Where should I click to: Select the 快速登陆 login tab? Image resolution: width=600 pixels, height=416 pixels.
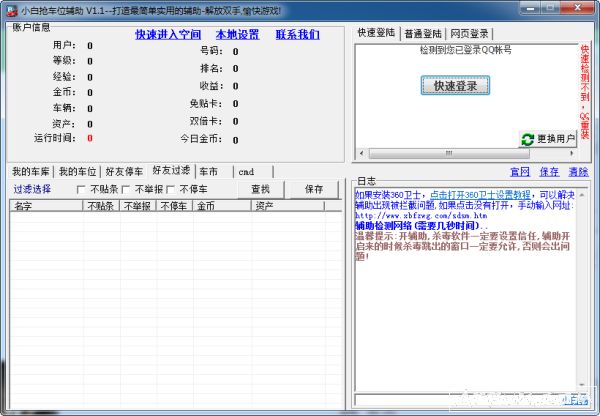tap(376, 33)
